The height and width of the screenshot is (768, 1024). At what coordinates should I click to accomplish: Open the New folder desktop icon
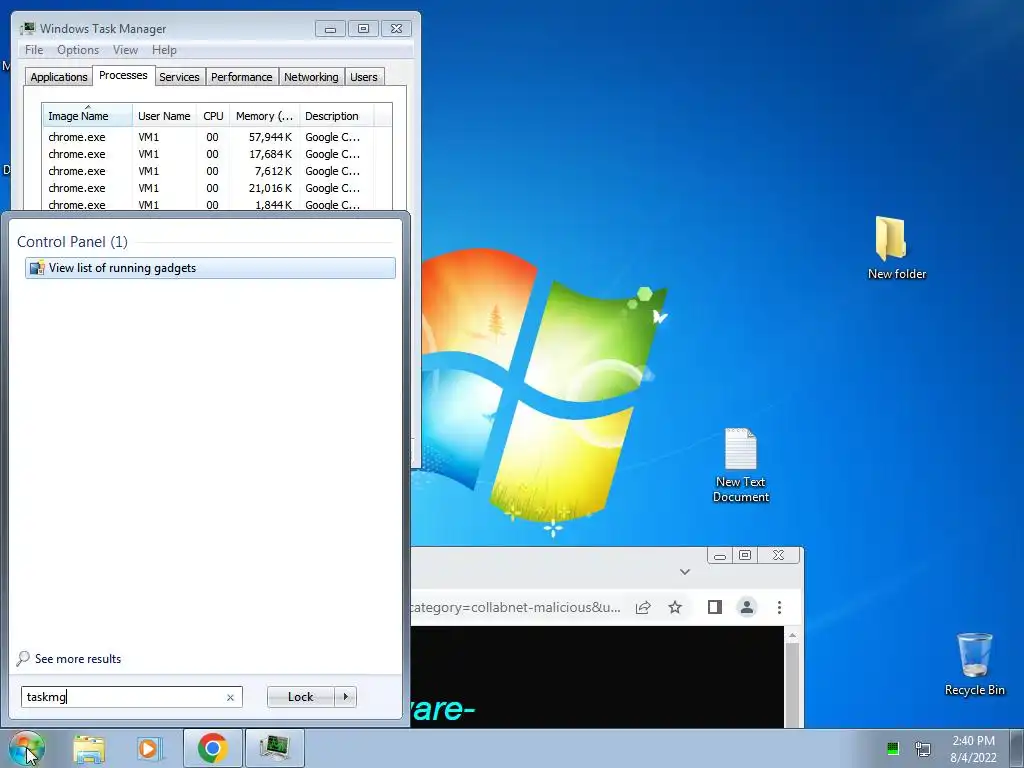coord(896,248)
